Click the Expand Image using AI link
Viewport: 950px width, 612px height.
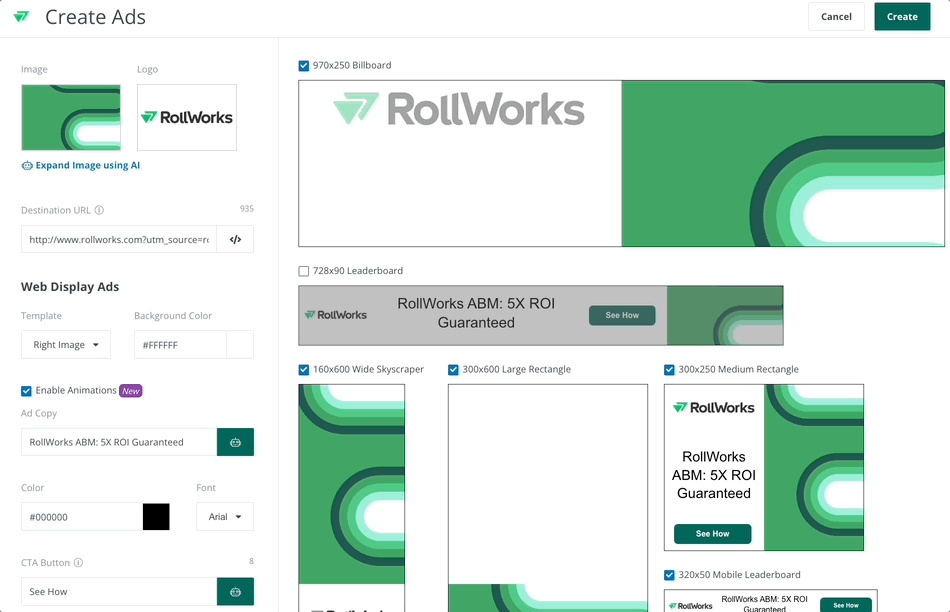pos(81,165)
